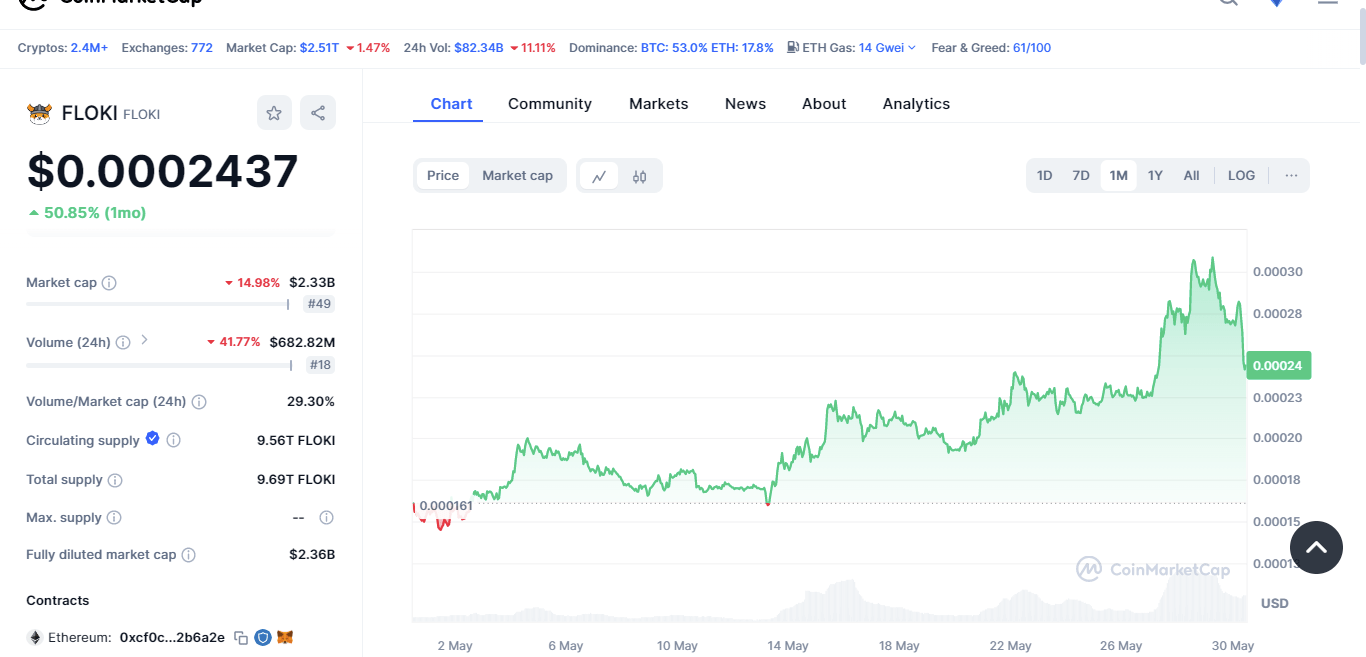Click Fully diluted market cap info icon
The height and width of the screenshot is (657, 1366).
[189, 555]
